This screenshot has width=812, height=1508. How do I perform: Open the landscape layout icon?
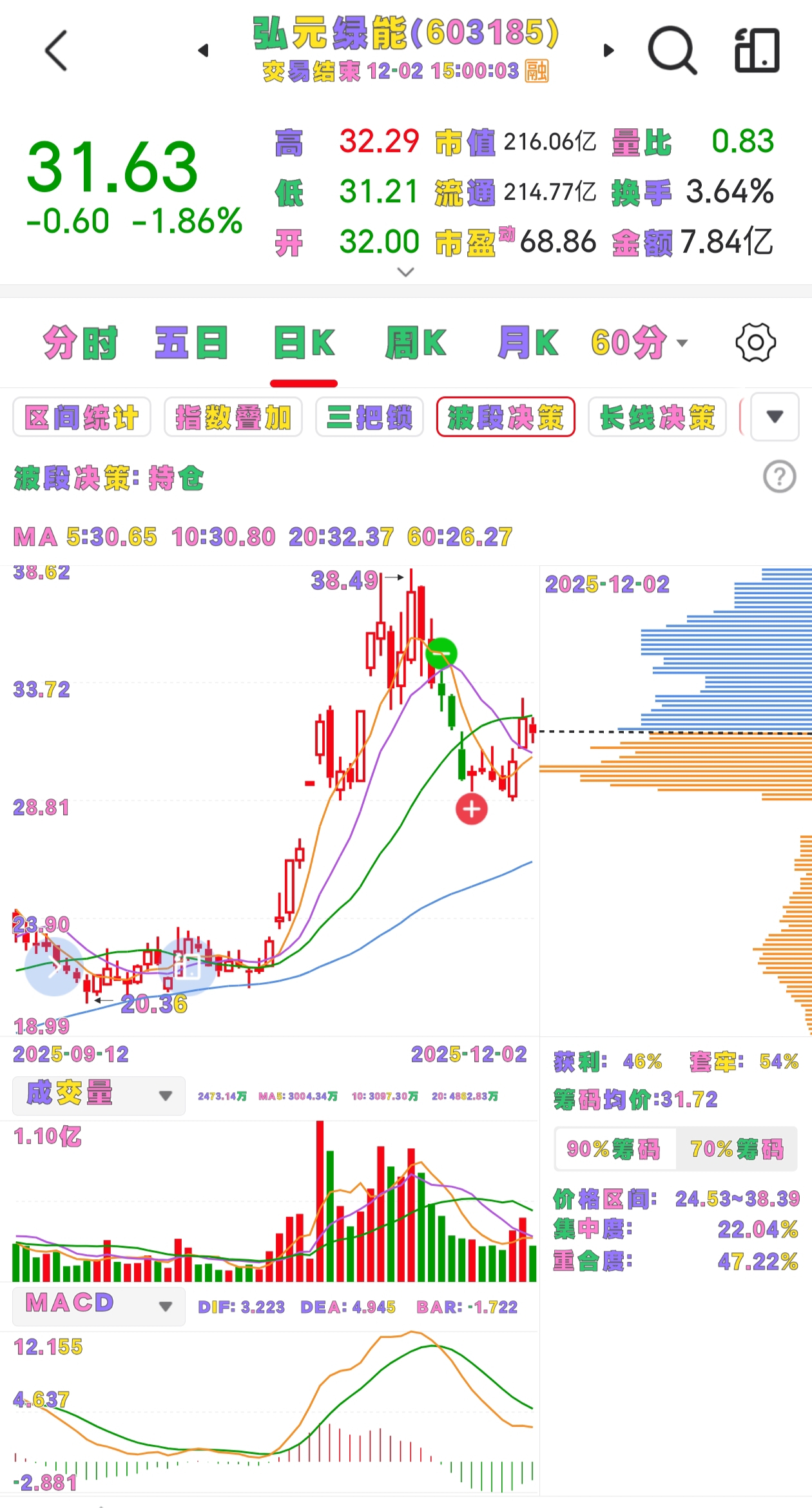[757, 50]
